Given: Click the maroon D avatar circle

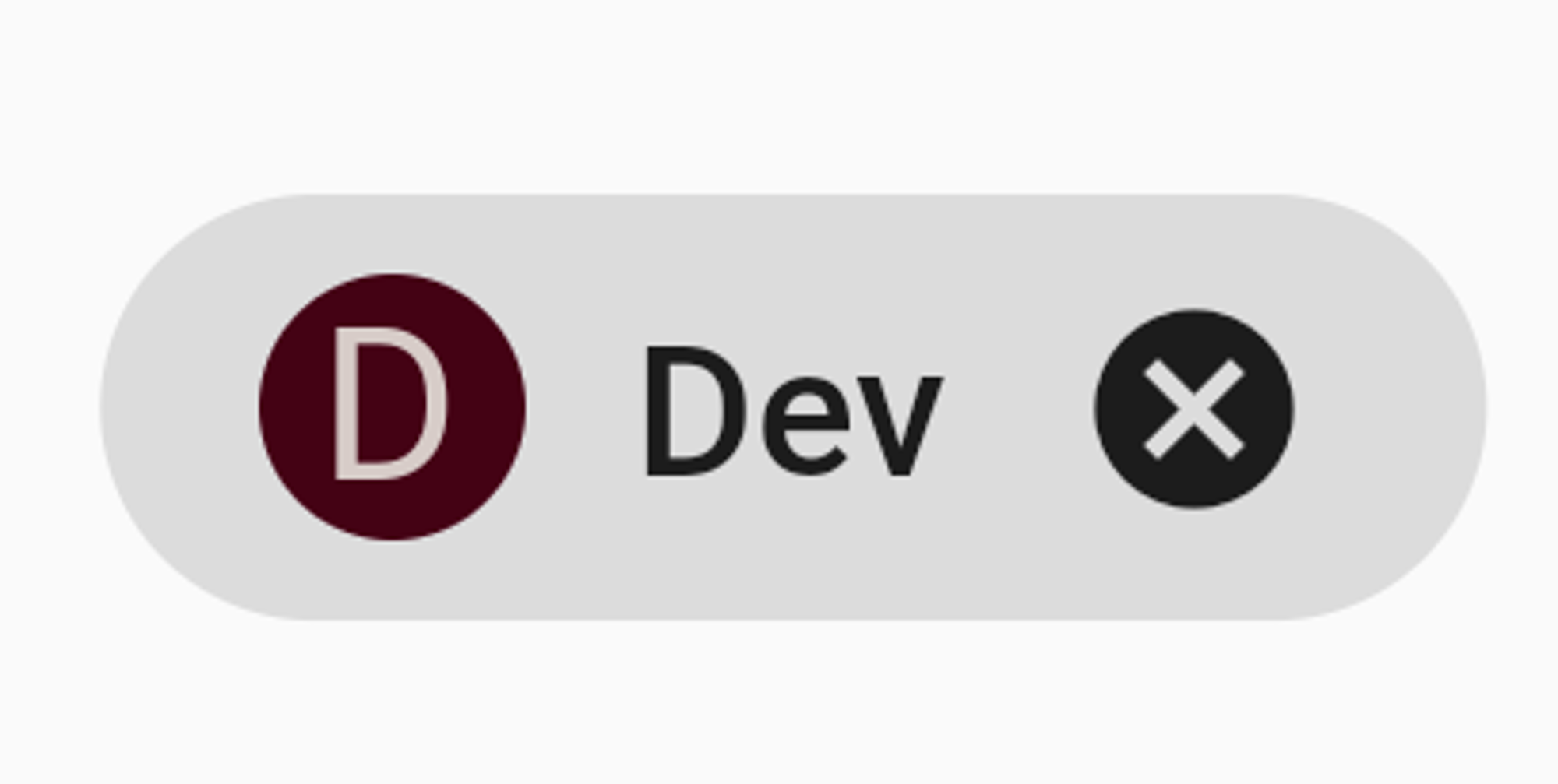Looking at the screenshot, I should [x=392, y=406].
